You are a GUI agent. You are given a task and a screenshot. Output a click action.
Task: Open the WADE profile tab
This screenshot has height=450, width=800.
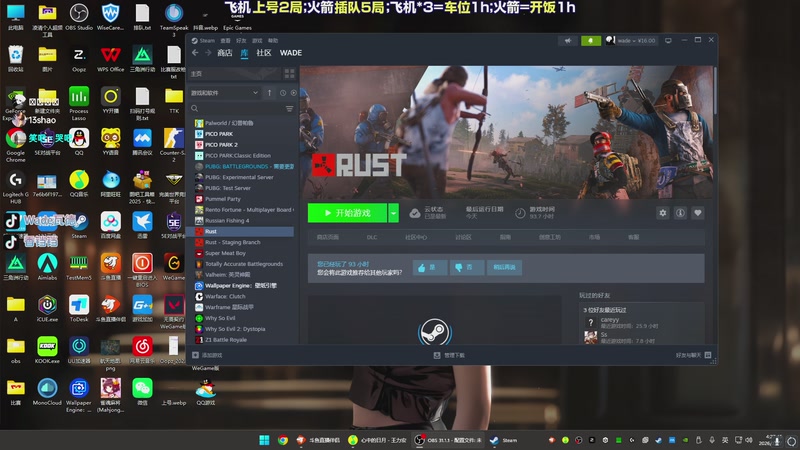point(291,53)
